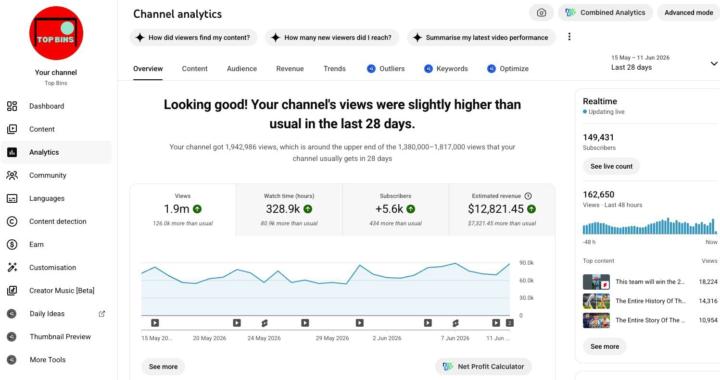The image size is (720, 380).
Task: Click the green up arrow beside 1.9m views
Action: pos(197,209)
